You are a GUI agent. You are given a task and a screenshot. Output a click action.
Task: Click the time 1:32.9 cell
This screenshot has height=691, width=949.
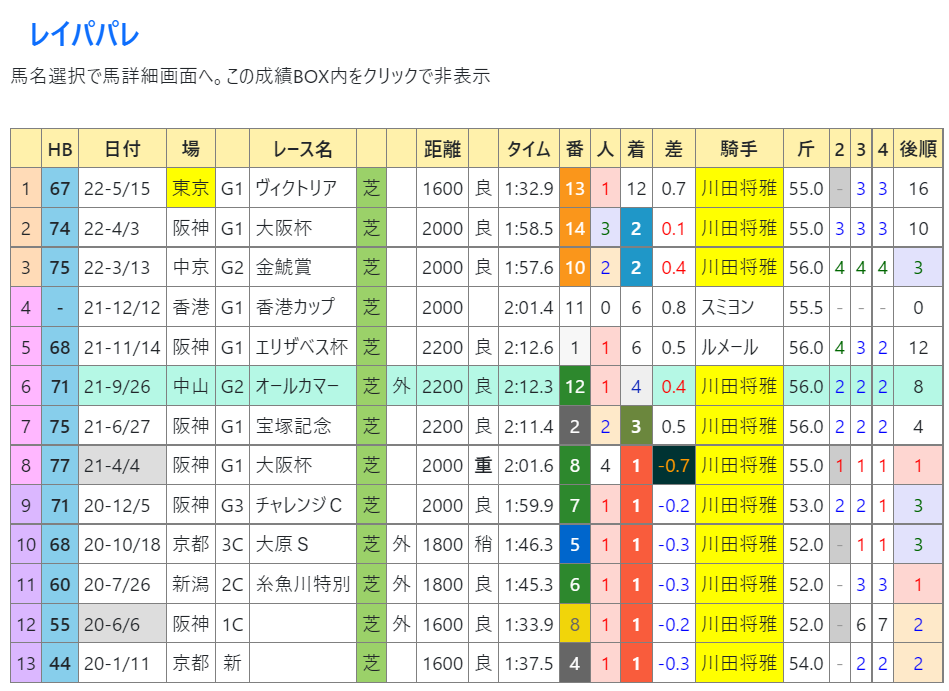[529, 188]
